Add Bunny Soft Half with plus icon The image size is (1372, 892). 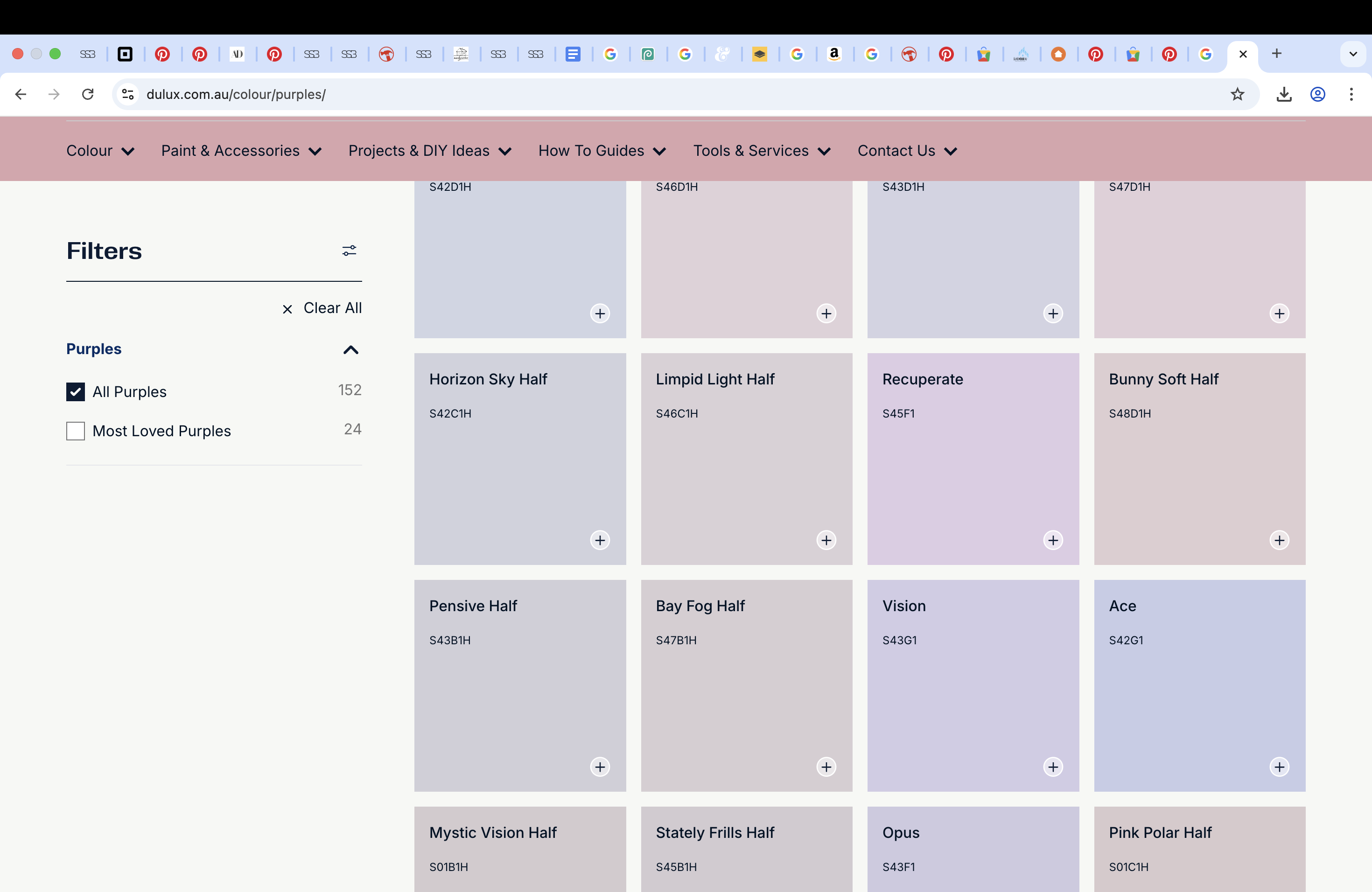pyautogui.click(x=1279, y=541)
